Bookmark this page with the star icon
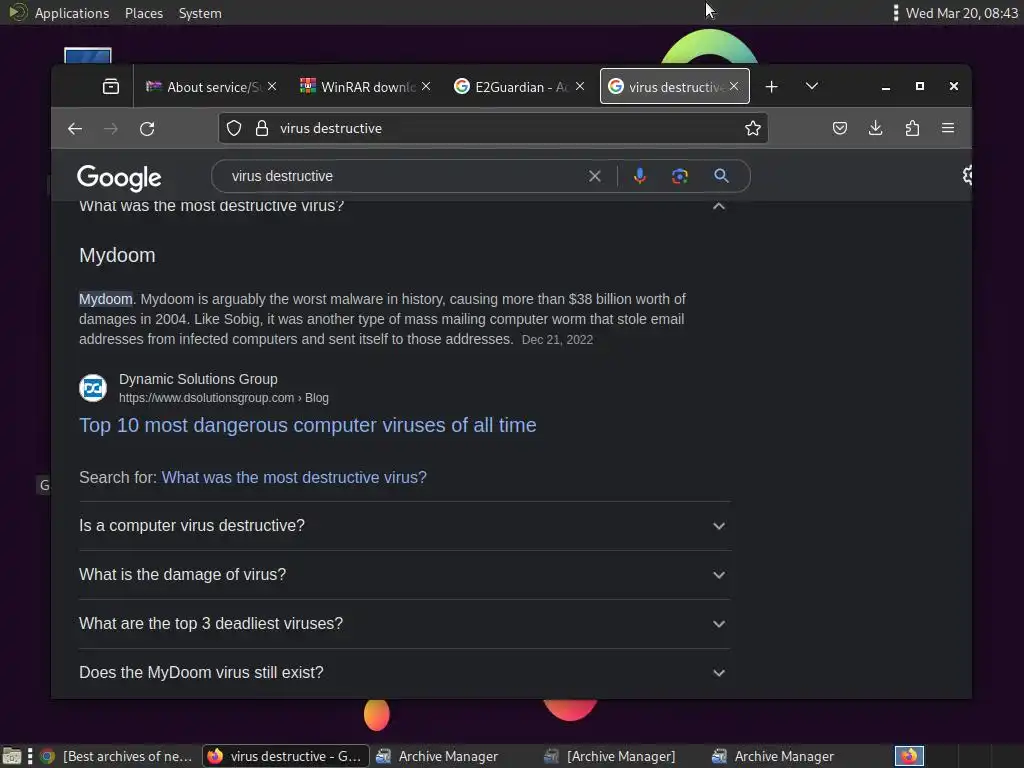The height and width of the screenshot is (768, 1024). coord(753,129)
